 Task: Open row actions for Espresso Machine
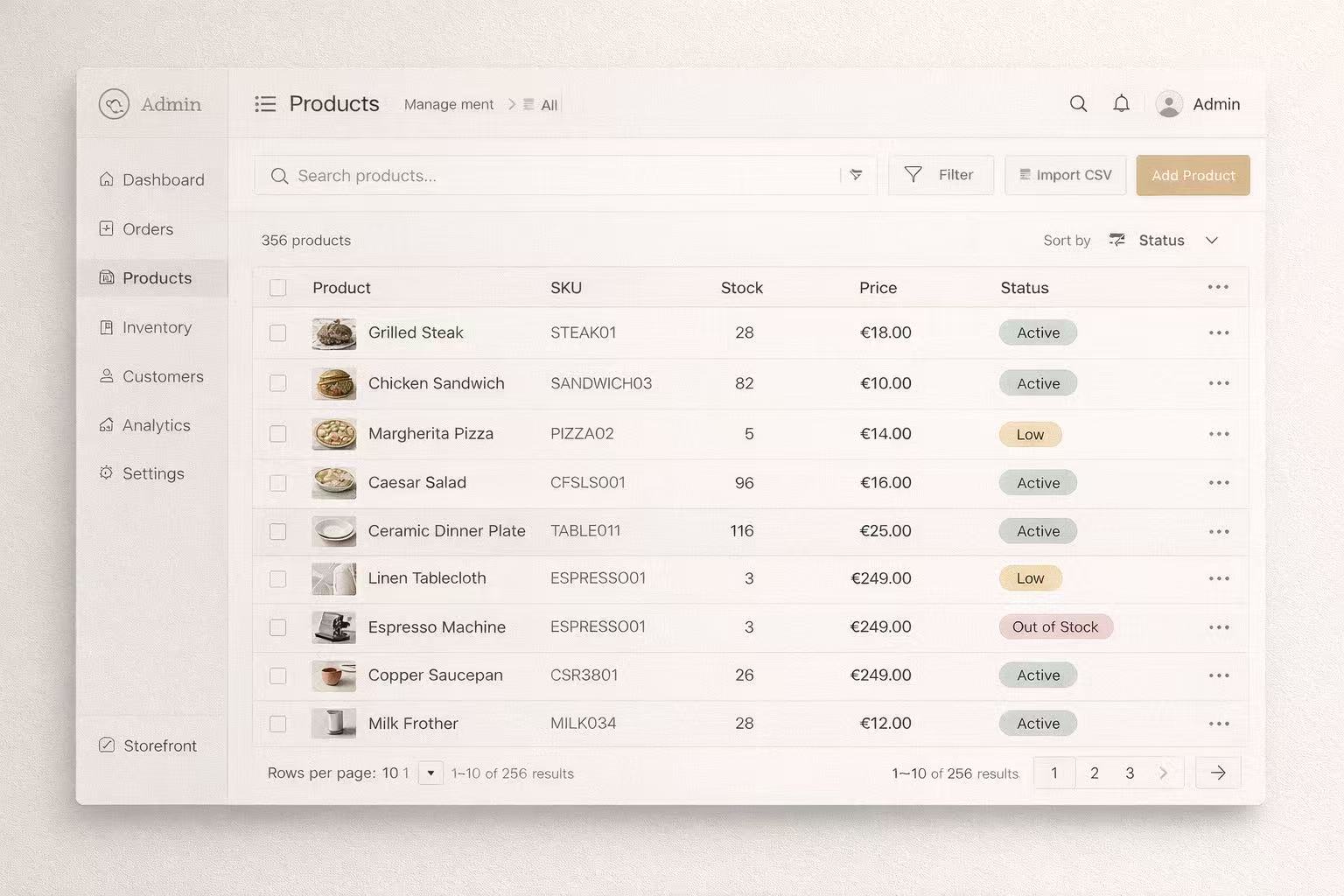pos(1218,627)
